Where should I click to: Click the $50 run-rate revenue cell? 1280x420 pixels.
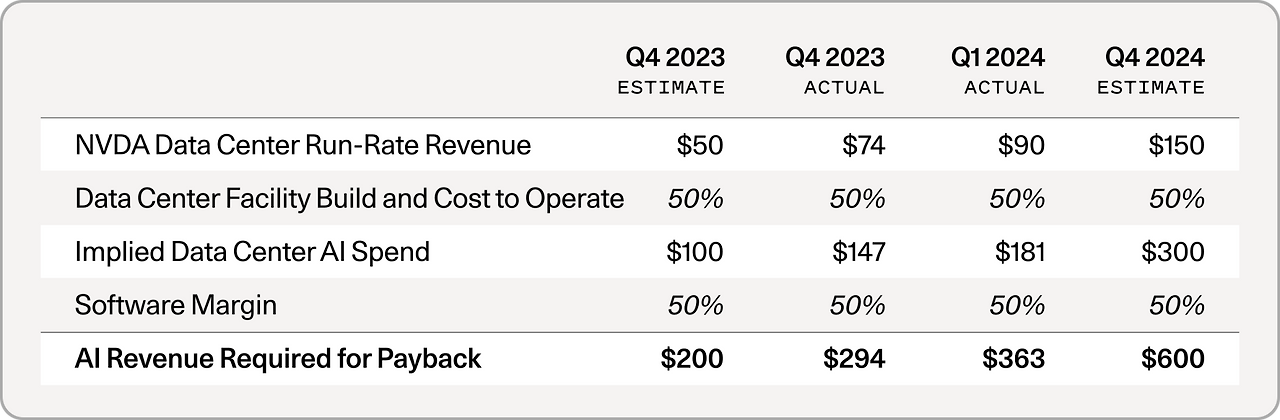tap(700, 145)
